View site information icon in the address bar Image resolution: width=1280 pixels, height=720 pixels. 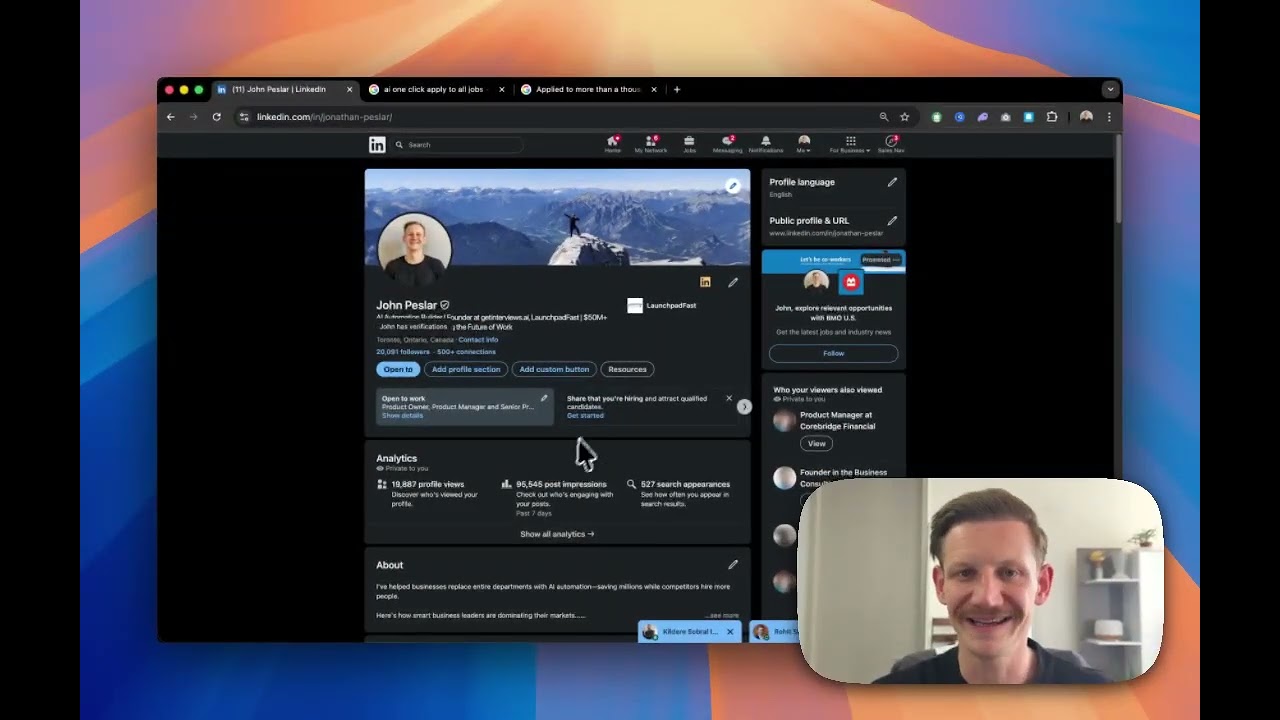point(243,117)
